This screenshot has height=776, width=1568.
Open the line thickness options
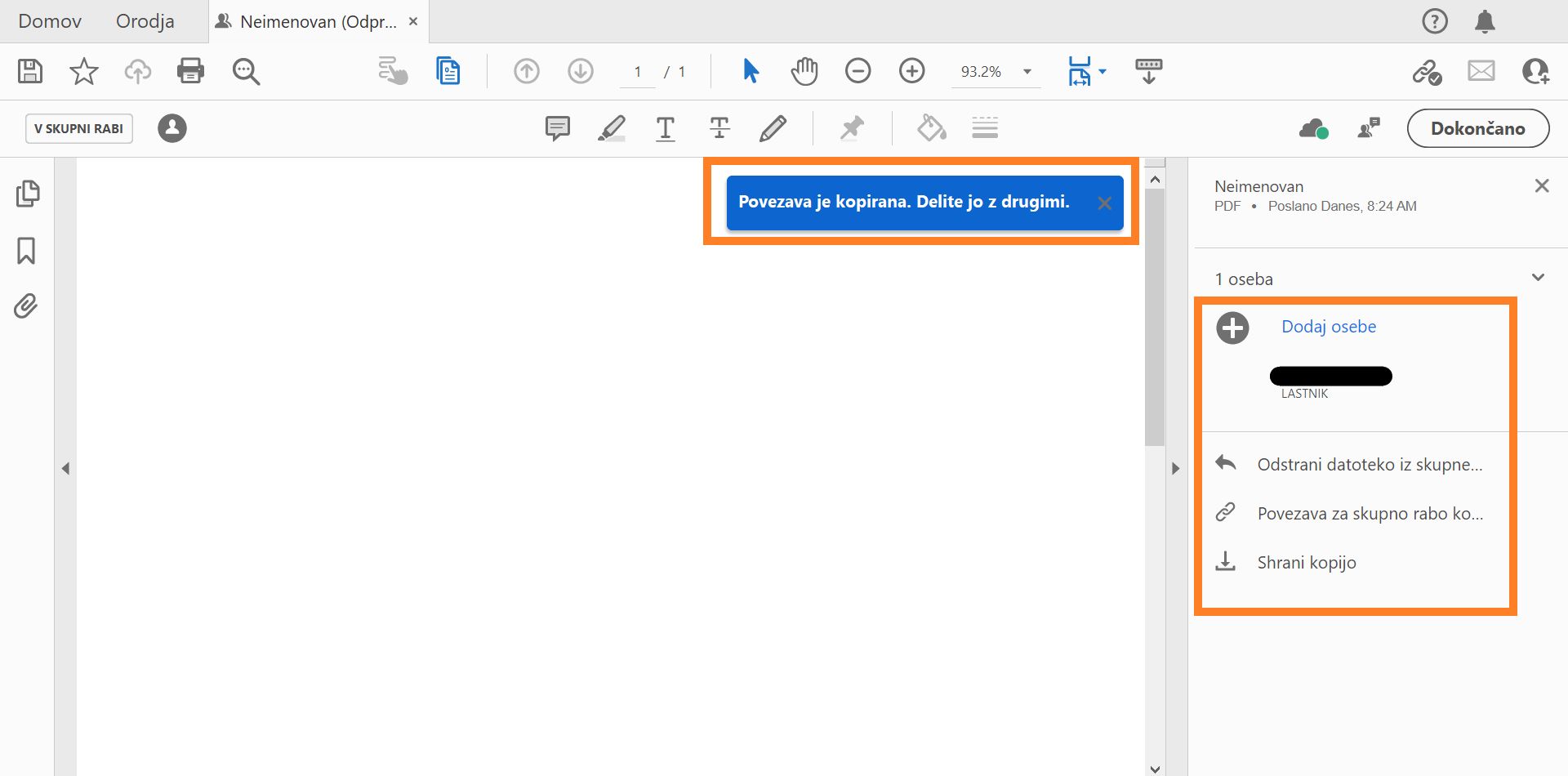[x=985, y=128]
